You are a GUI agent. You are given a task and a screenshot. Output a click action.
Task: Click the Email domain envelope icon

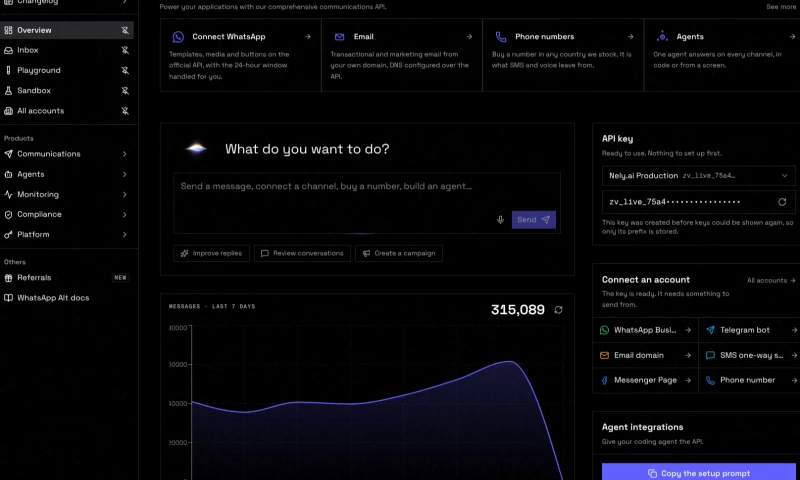(x=605, y=355)
